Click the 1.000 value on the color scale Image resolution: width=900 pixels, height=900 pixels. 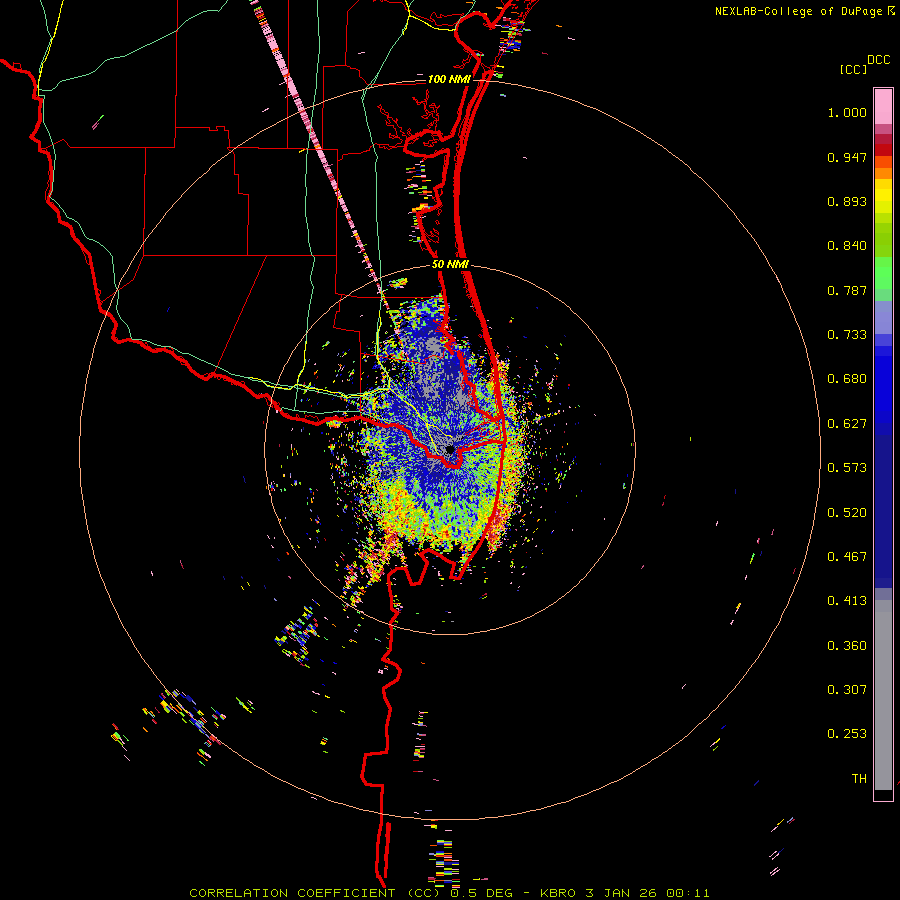(x=847, y=112)
